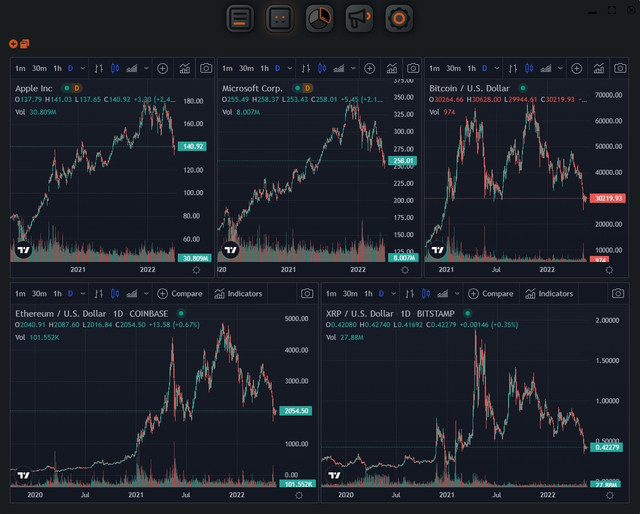Select candles chart style on Microsoft chart

[322, 68]
